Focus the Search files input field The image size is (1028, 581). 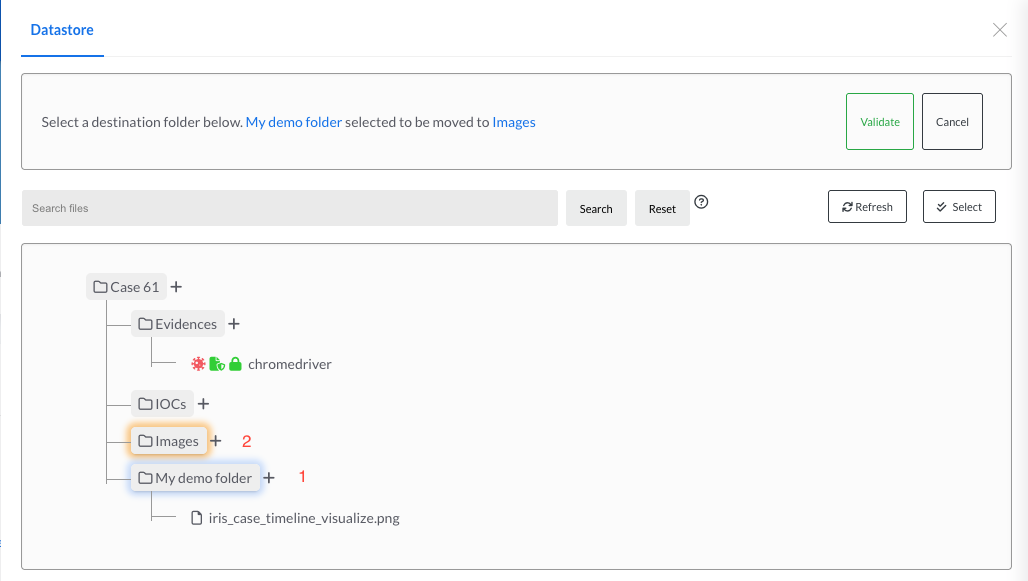pos(289,208)
